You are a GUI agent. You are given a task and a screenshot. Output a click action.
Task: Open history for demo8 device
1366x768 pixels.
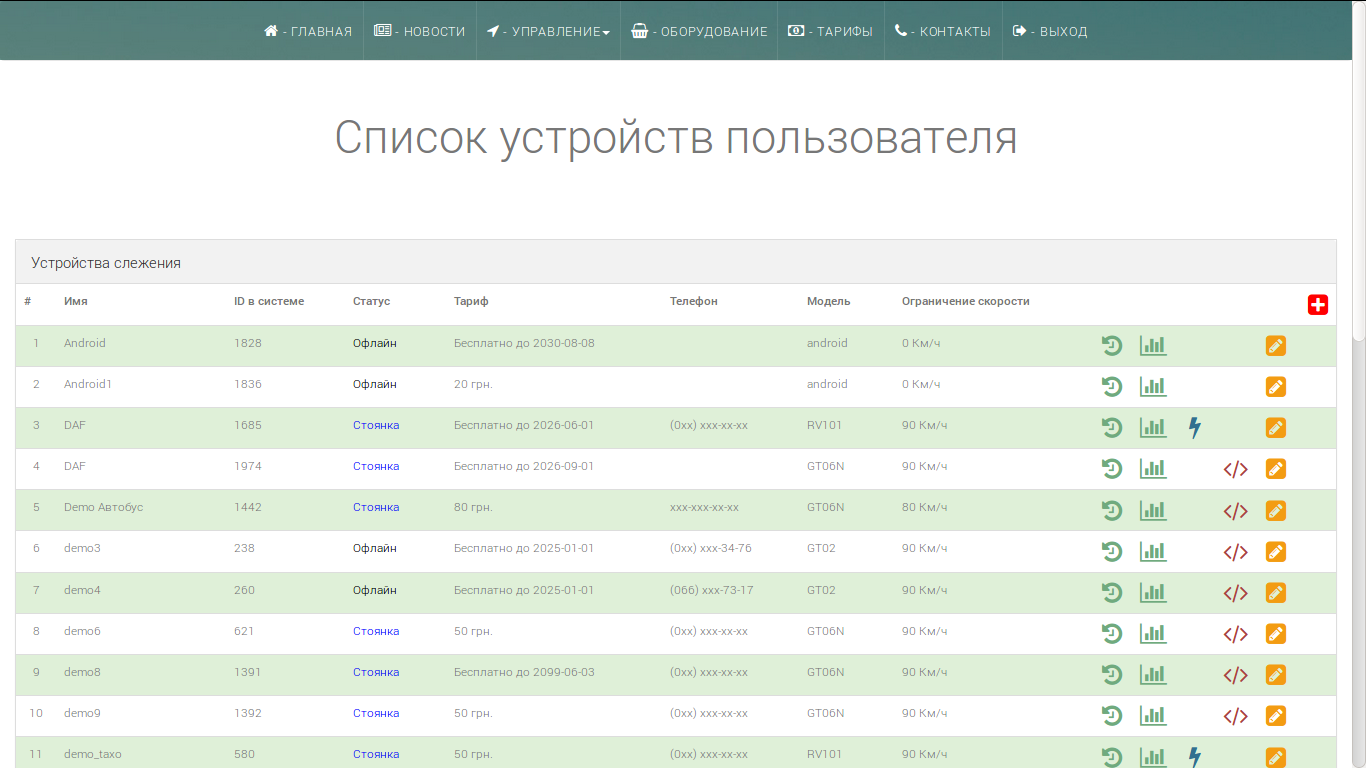1112,675
